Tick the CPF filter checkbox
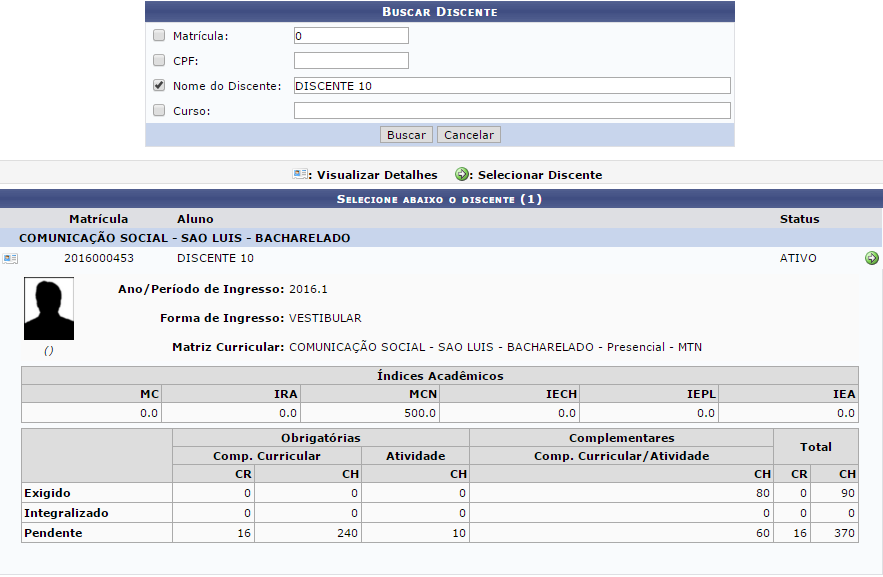883x577 pixels. pyautogui.click(x=159, y=60)
